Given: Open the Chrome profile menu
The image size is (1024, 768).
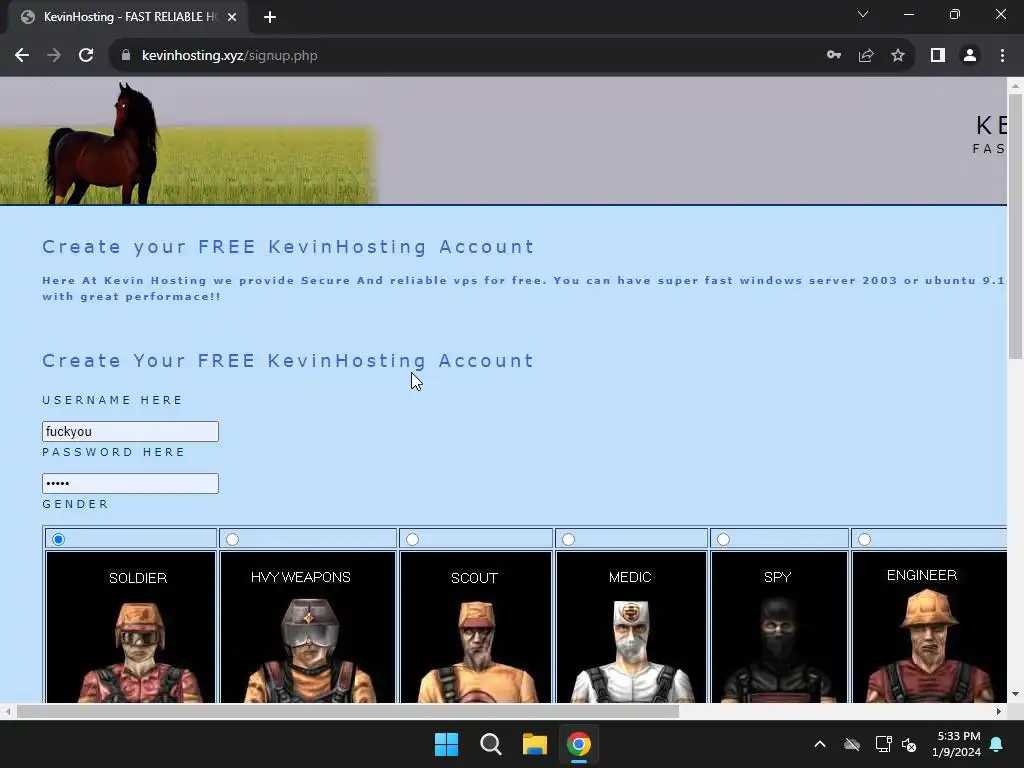Looking at the screenshot, I should (970, 56).
